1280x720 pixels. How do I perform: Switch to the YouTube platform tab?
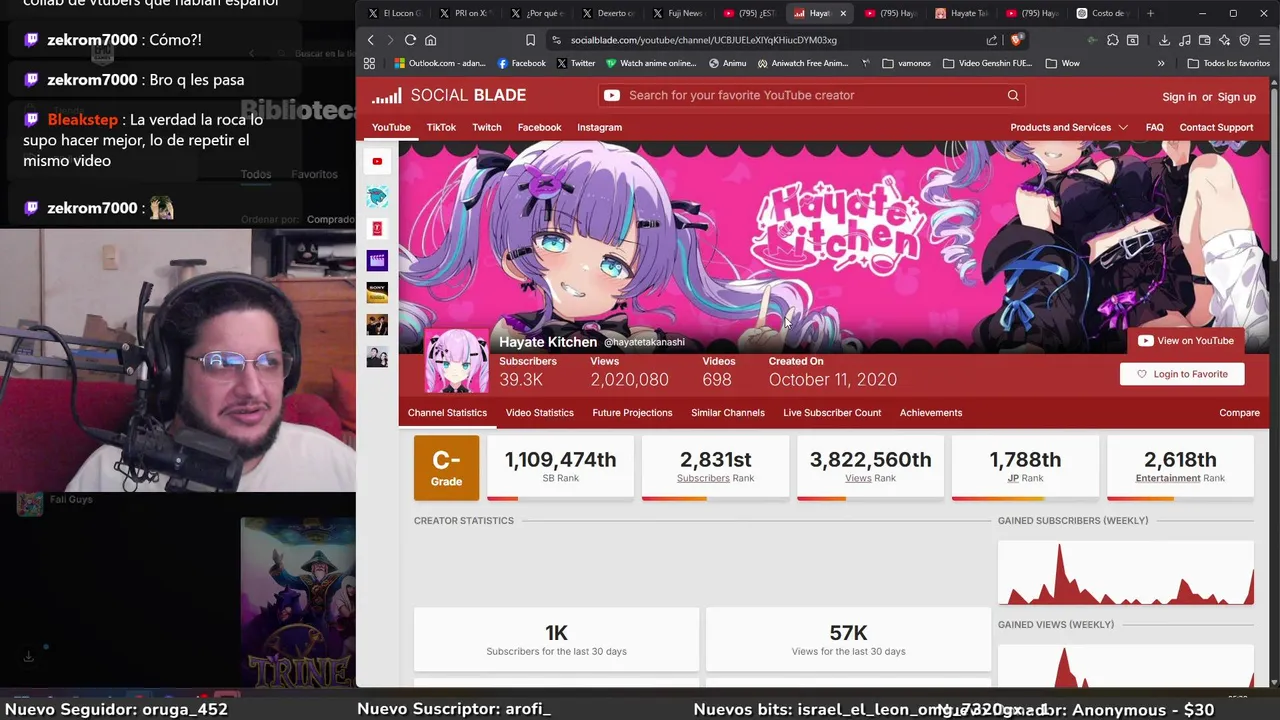click(x=391, y=127)
